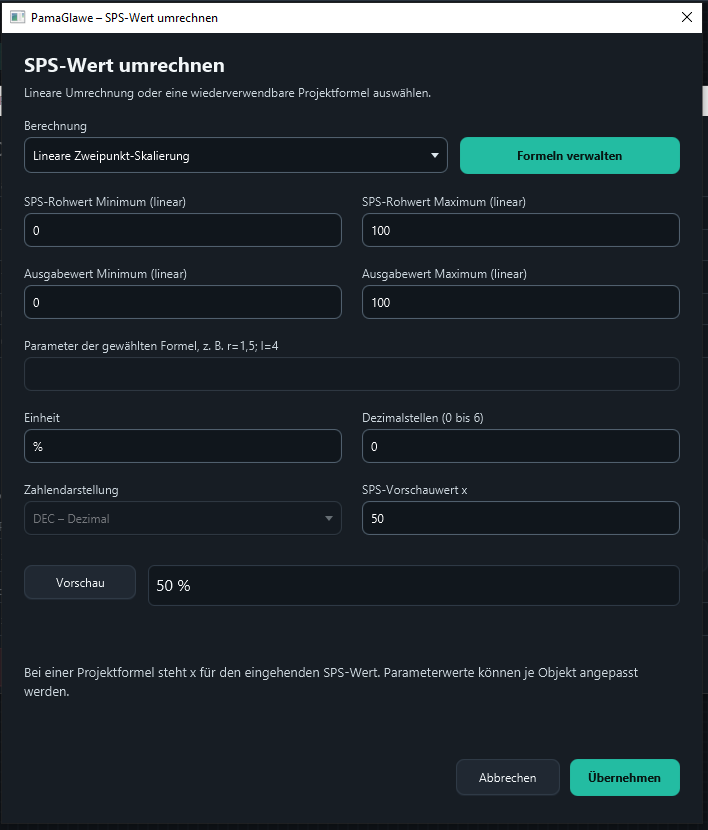Click the preview result showing 50 %

tap(414, 585)
